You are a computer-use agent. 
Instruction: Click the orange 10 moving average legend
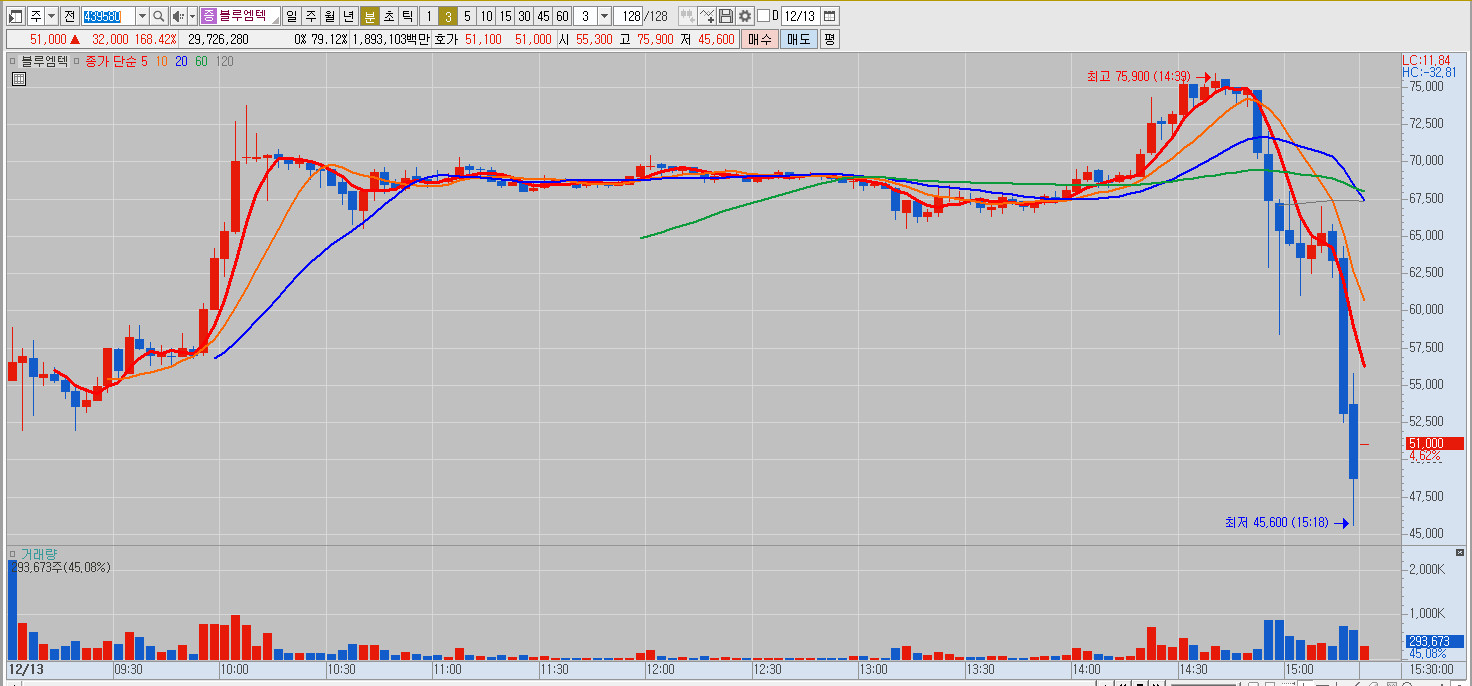pos(162,61)
